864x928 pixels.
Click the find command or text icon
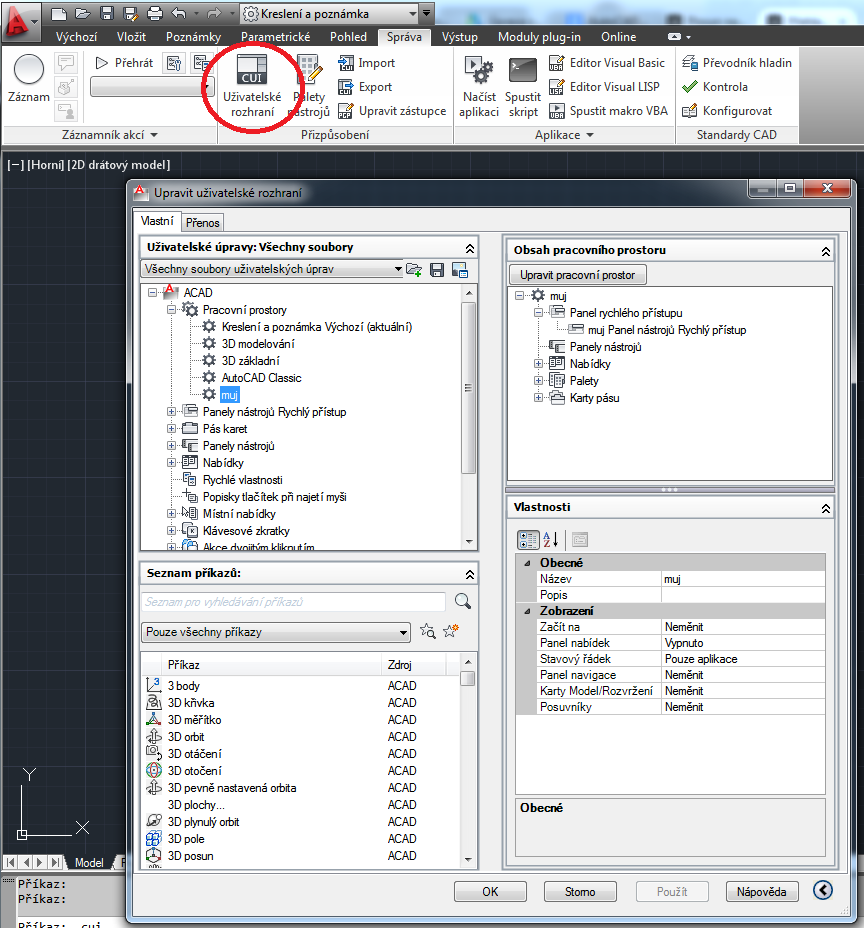coord(427,631)
